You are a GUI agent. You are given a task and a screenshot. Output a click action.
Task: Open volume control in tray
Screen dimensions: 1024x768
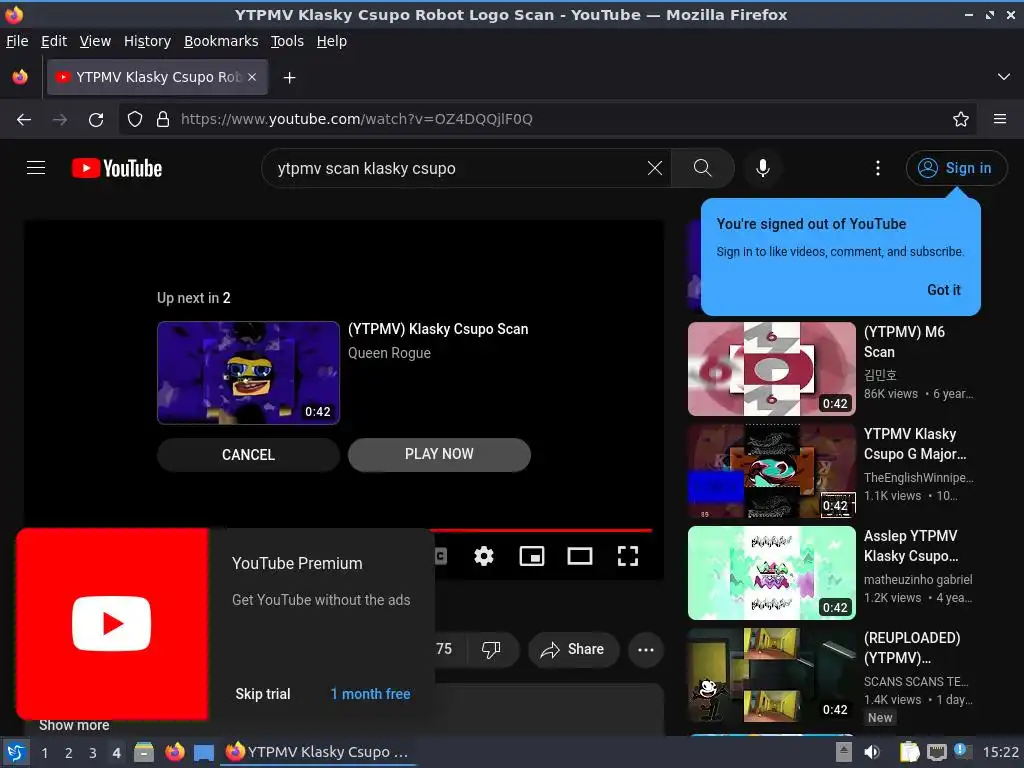click(872, 752)
